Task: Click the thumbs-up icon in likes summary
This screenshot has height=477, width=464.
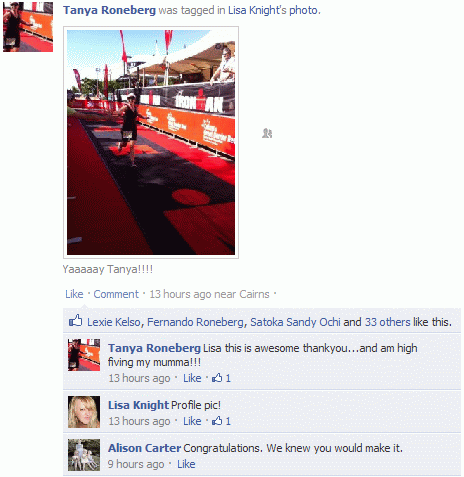Action: click(76, 321)
